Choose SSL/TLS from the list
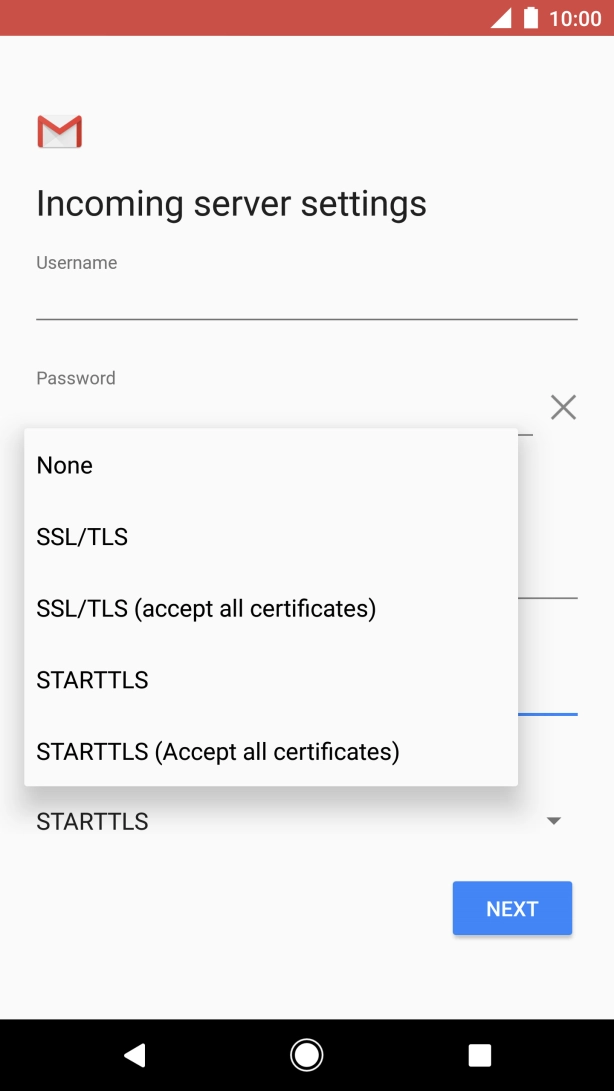Viewport: 614px width, 1091px height. [x=81, y=536]
